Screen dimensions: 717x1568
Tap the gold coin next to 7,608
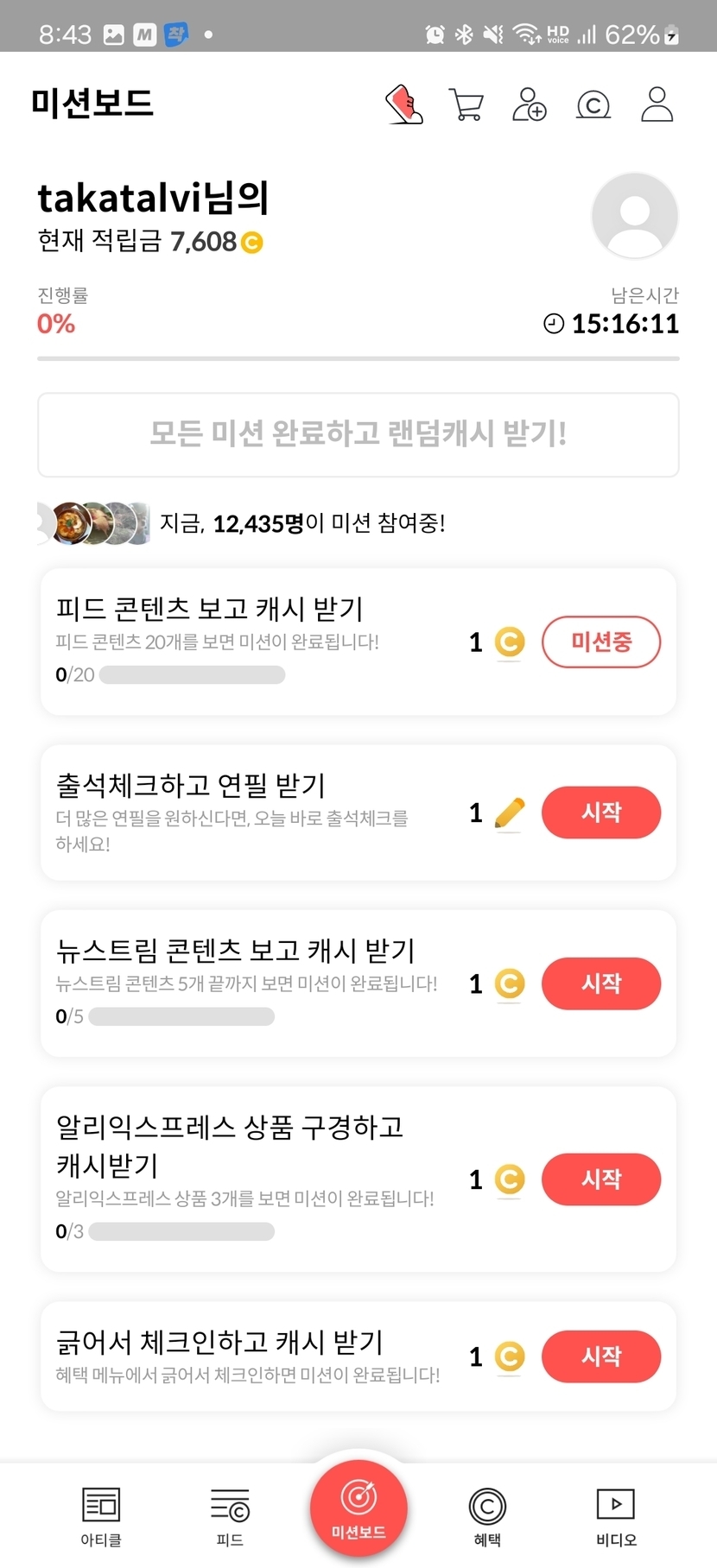click(251, 243)
